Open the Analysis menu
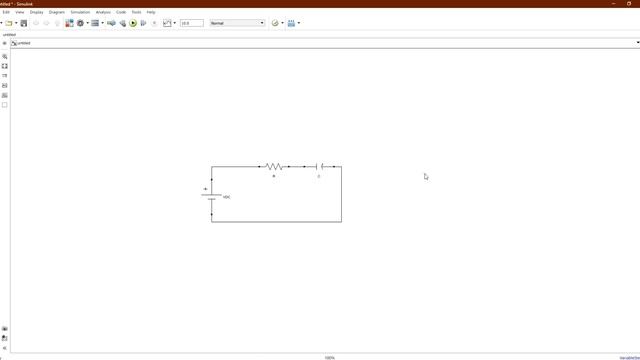Image resolution: width=640 pixels, height=360 pixels. (103, 12)
